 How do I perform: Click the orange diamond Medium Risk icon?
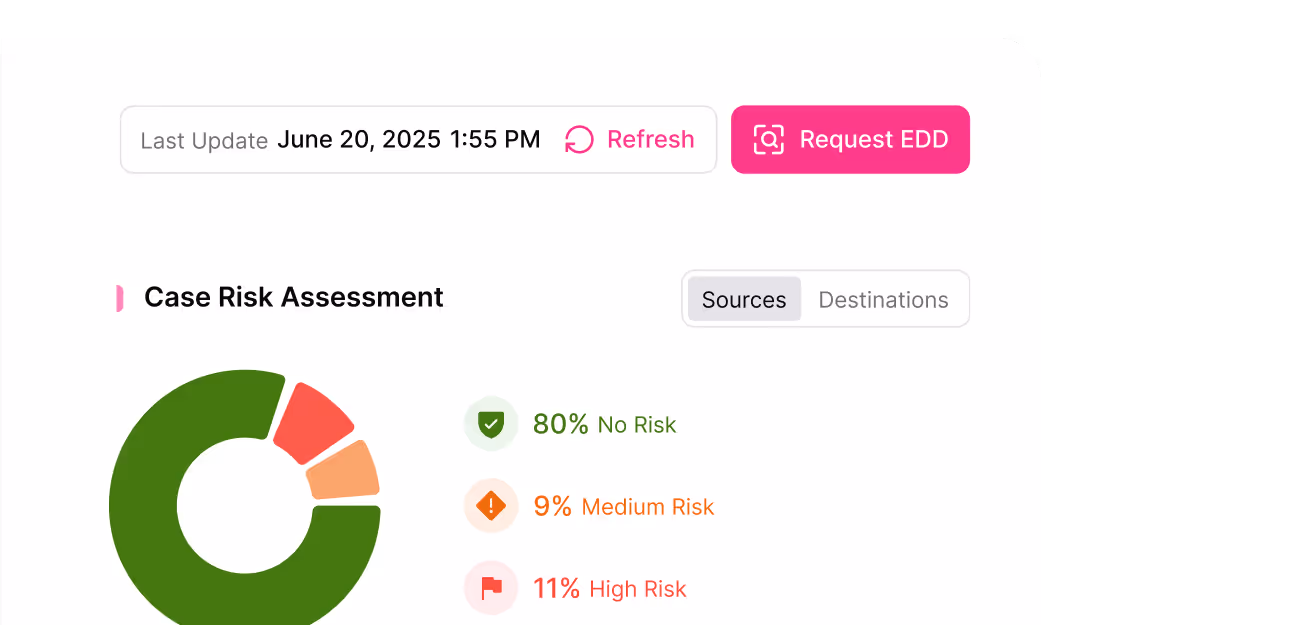point(491,506)
